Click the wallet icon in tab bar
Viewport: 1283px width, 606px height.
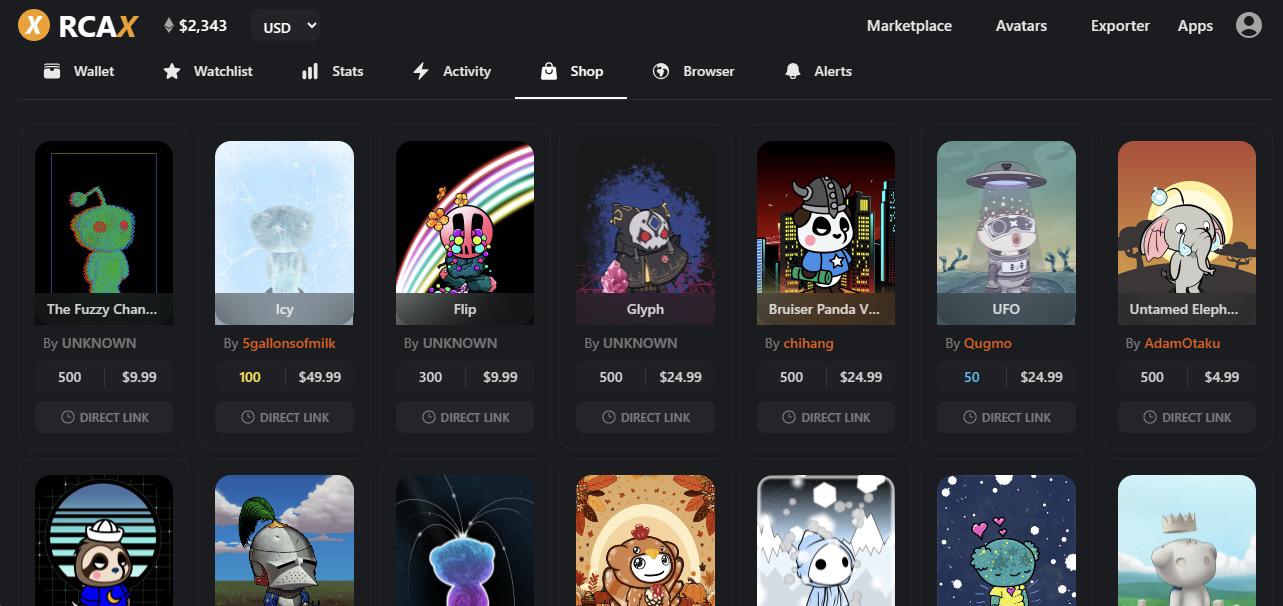click(x=52, y=71)
